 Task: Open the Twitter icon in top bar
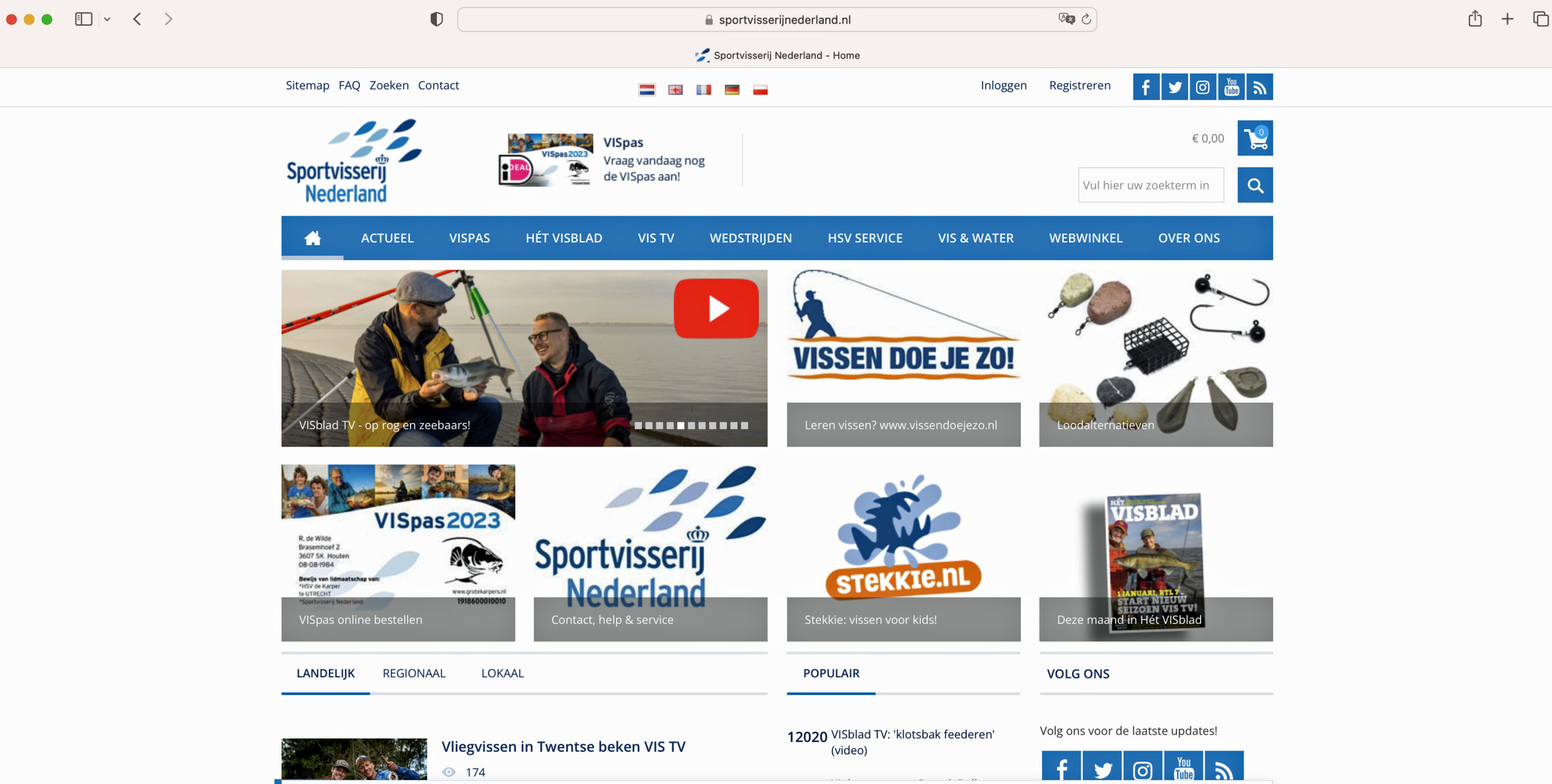(1174, 87)
